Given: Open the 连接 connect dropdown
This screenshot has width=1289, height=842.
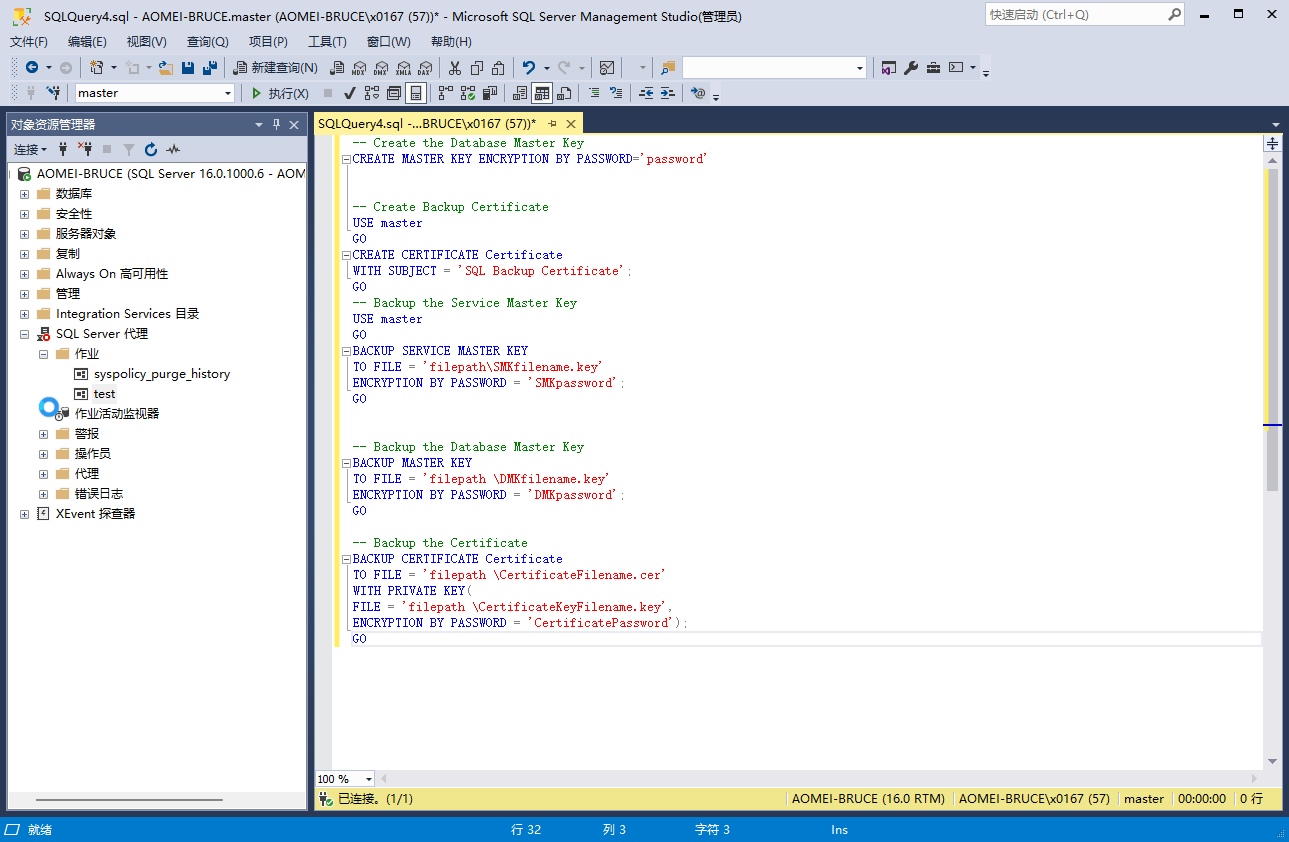Looking at the screenshot, I should (30, 149).
